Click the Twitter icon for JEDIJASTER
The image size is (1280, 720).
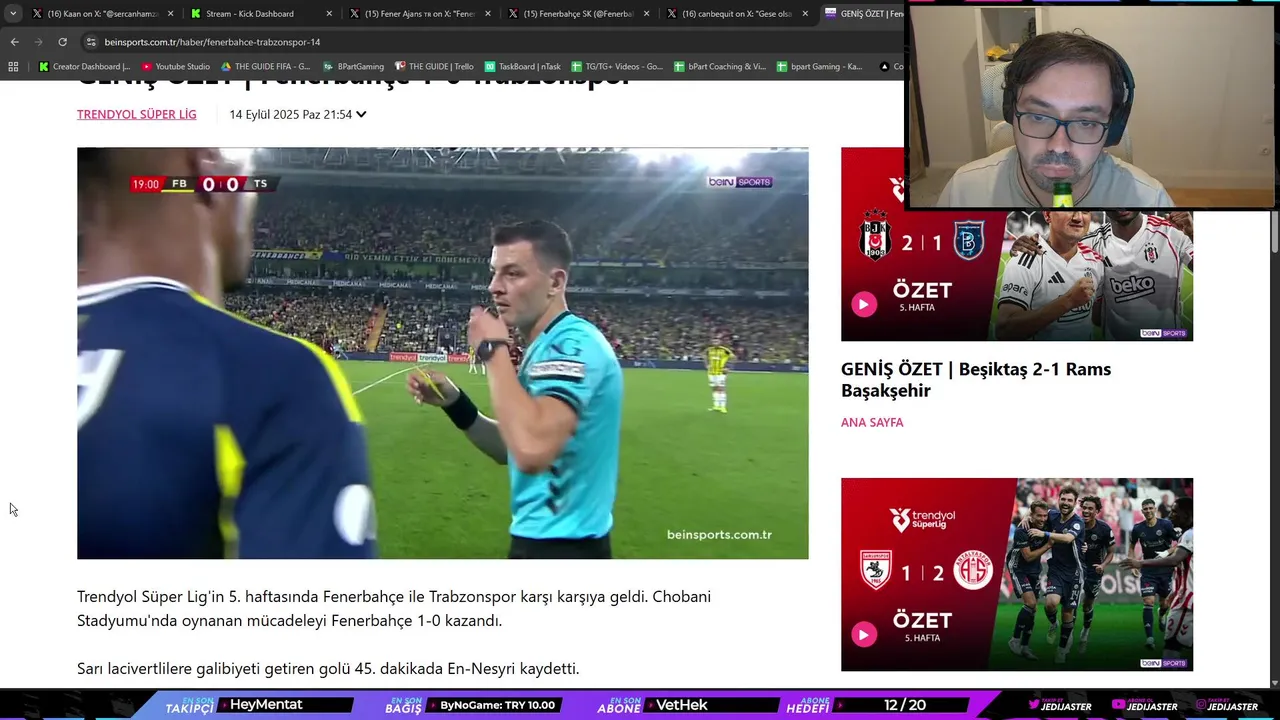point(1034,706)
